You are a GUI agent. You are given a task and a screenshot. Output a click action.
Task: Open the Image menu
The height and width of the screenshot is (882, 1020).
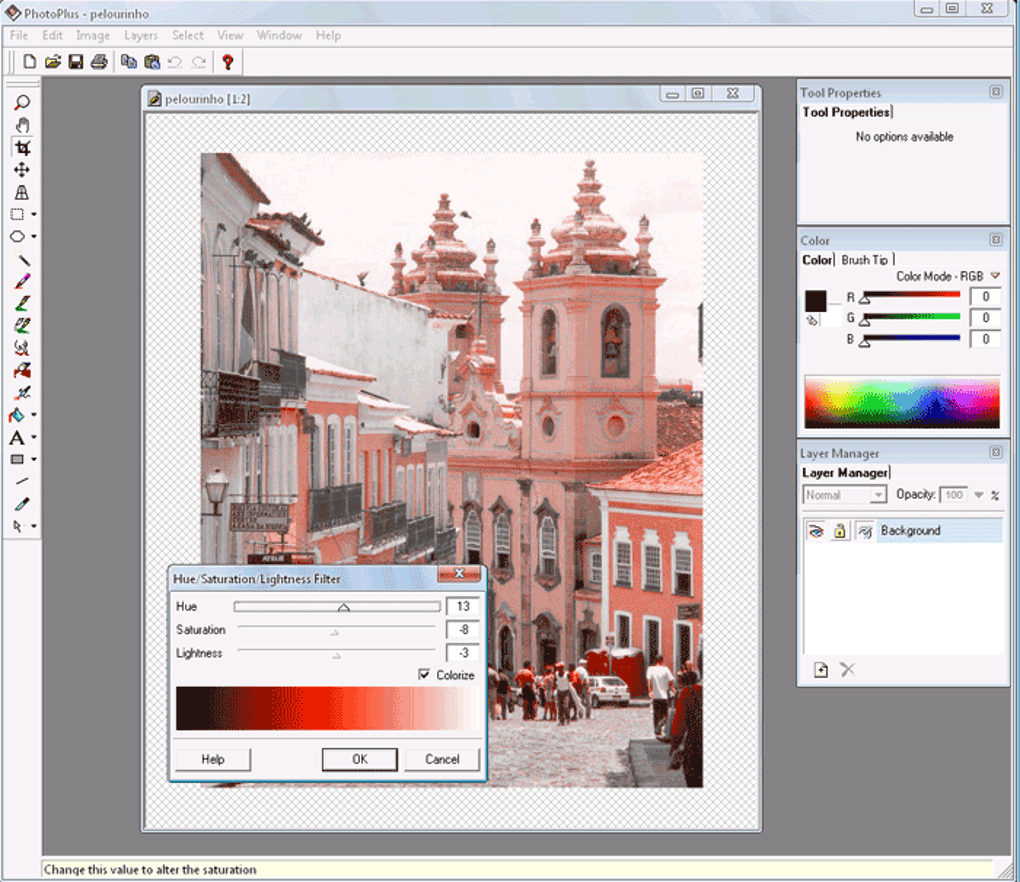pos(93,35)
